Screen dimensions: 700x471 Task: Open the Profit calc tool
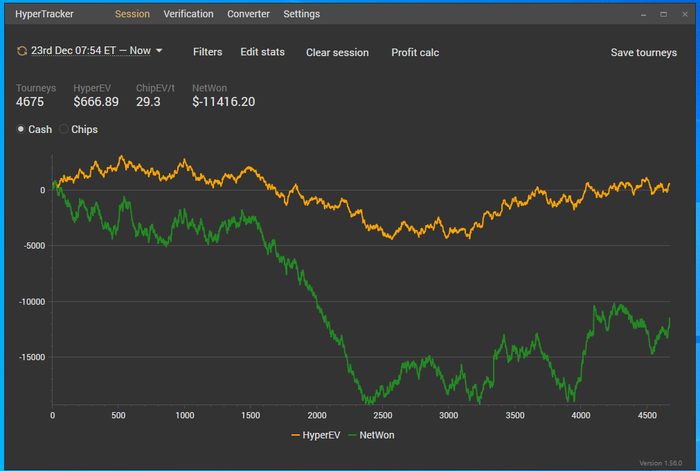[x=415, y=52]
